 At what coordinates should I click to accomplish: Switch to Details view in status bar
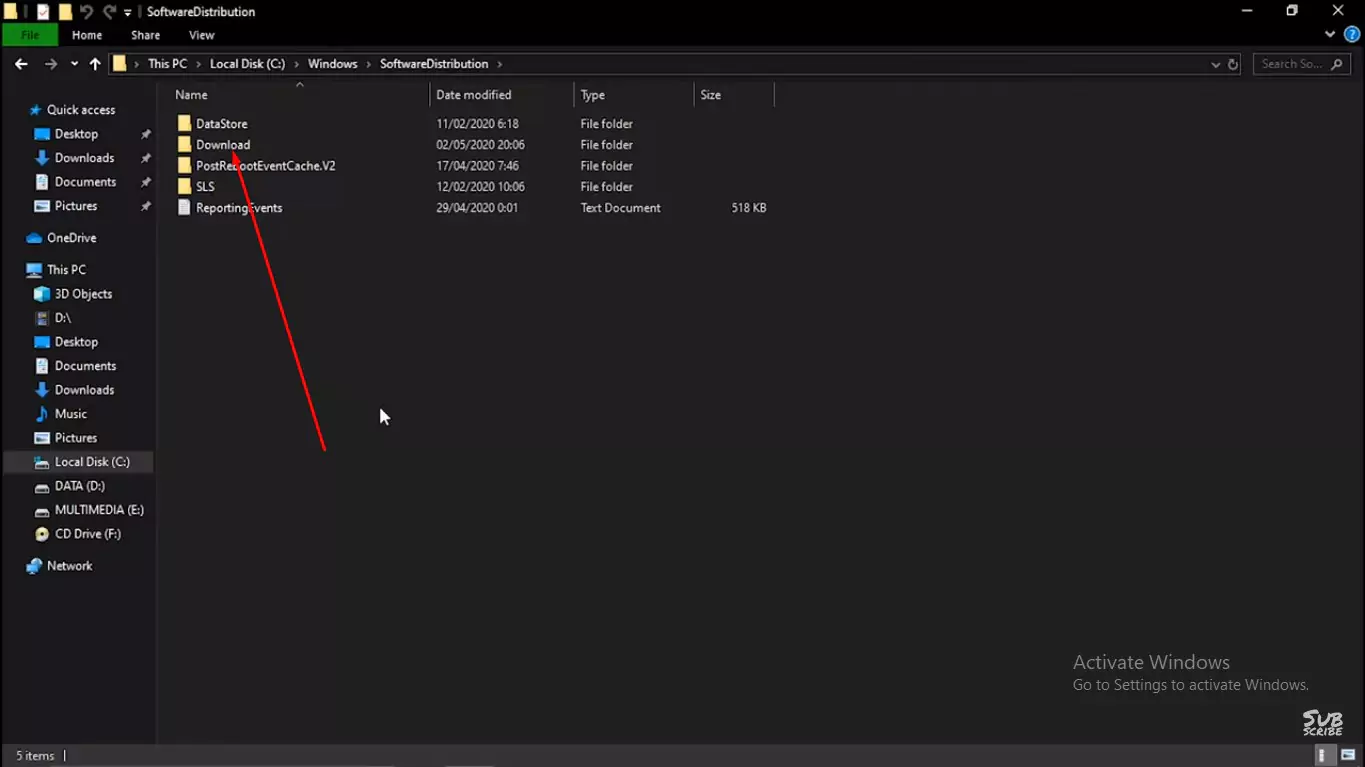pyautogui.click(x=1323, y=756)
